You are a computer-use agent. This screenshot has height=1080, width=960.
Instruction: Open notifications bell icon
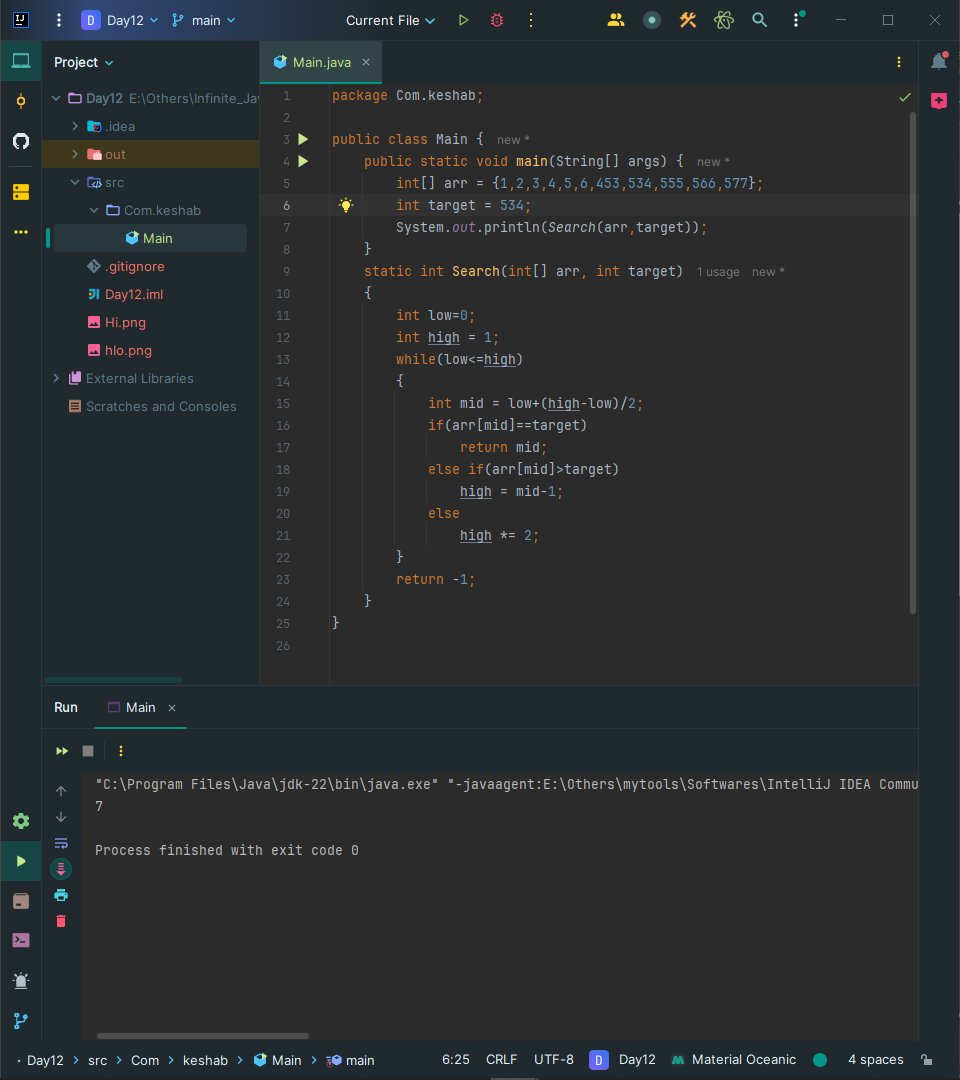coord(939,61)
